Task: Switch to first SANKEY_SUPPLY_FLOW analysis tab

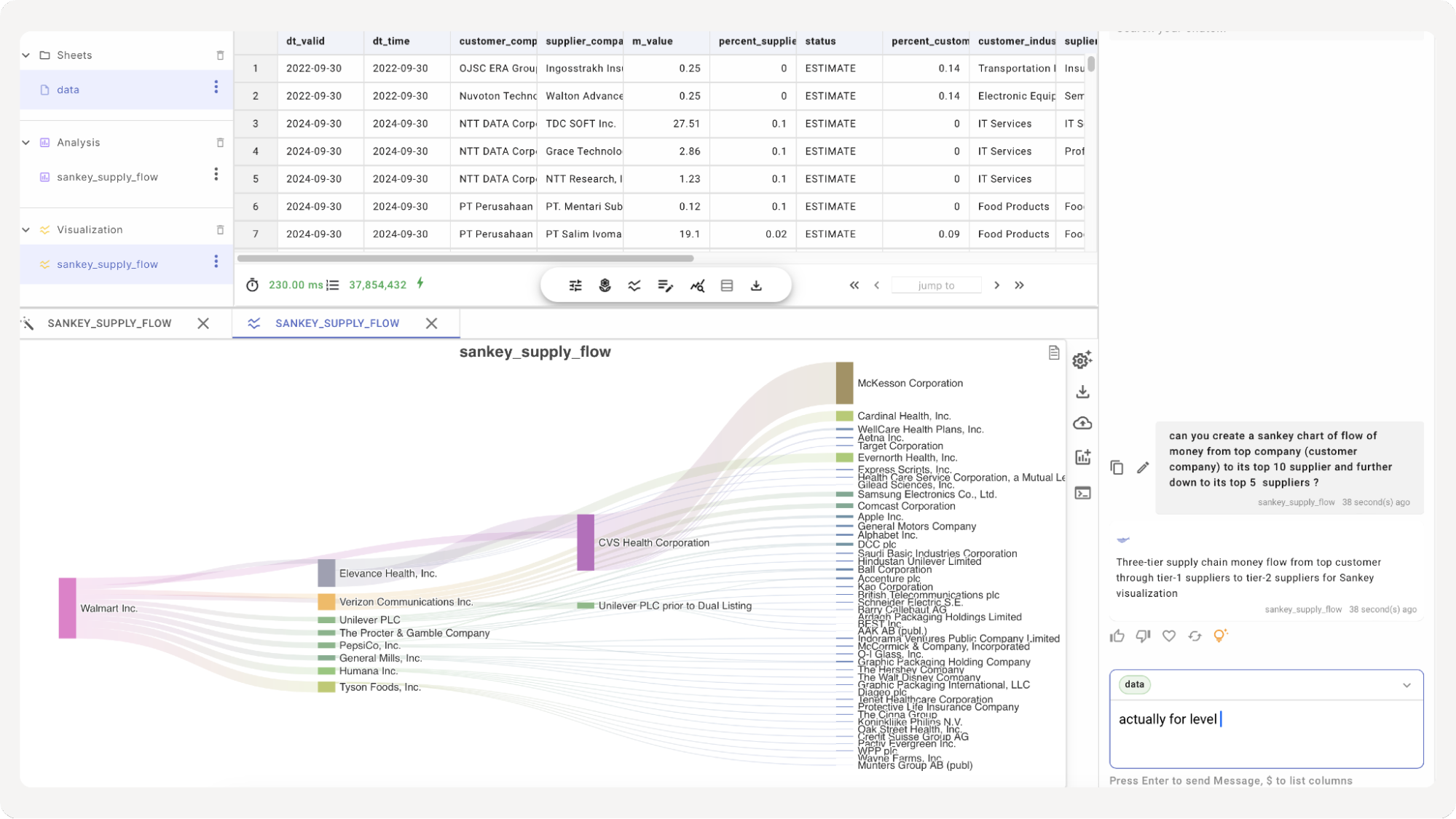Action: 109,323
